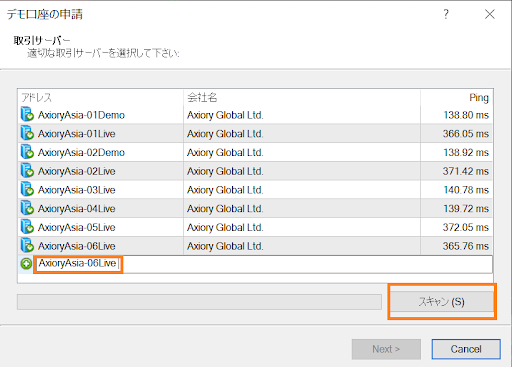Click the 138.92 ms ping value
The height and width of the screenshot is (367, 512).
(466, 152)
